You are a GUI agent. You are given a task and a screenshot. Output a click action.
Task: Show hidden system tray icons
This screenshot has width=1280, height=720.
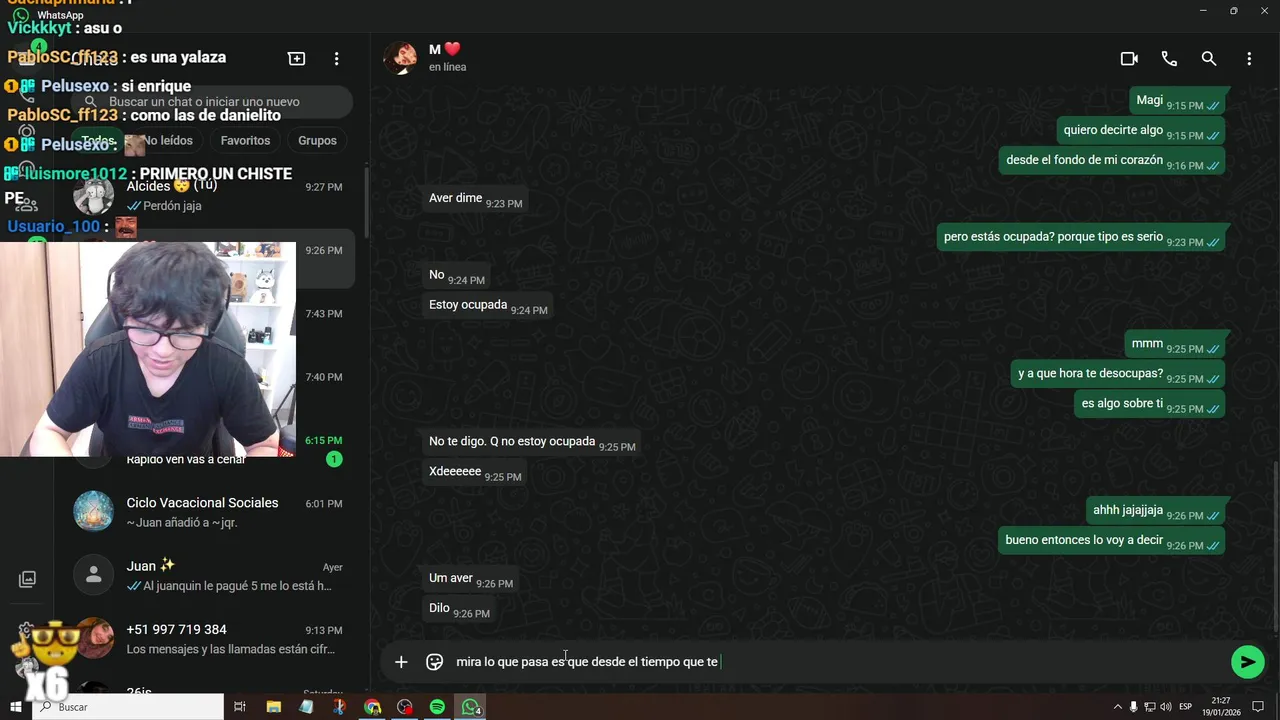tap(1118, 707)
